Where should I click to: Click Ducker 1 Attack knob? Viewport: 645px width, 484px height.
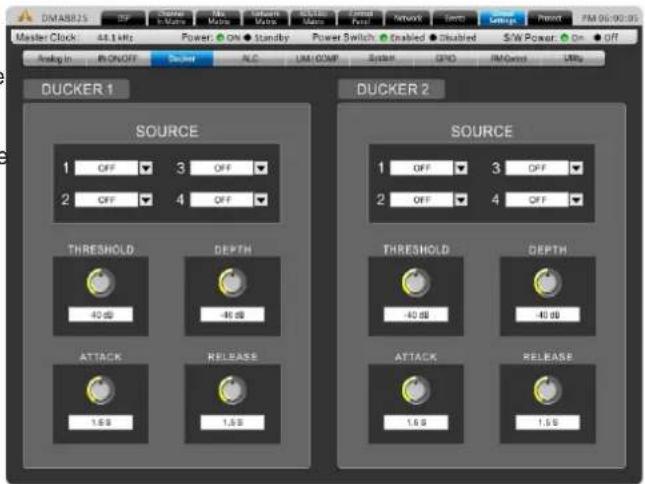pos(101,390)
